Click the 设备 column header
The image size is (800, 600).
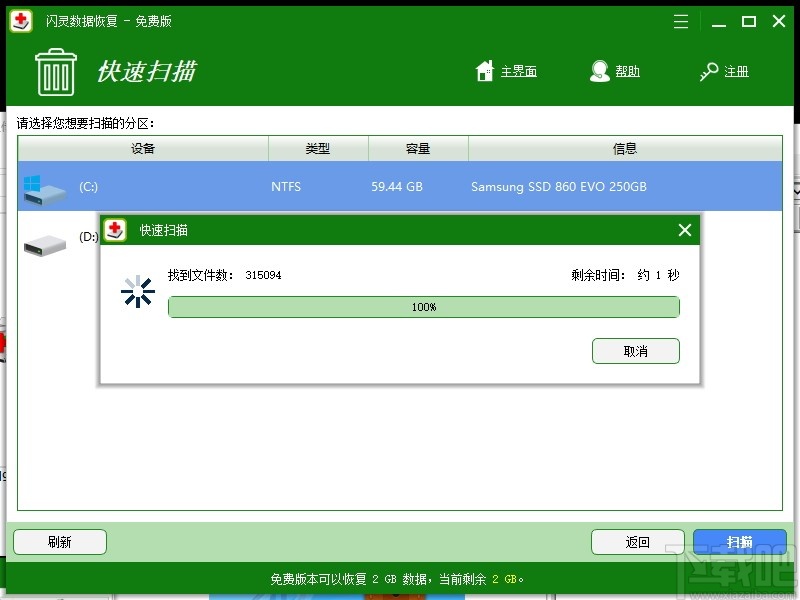(x=143, y=148)
